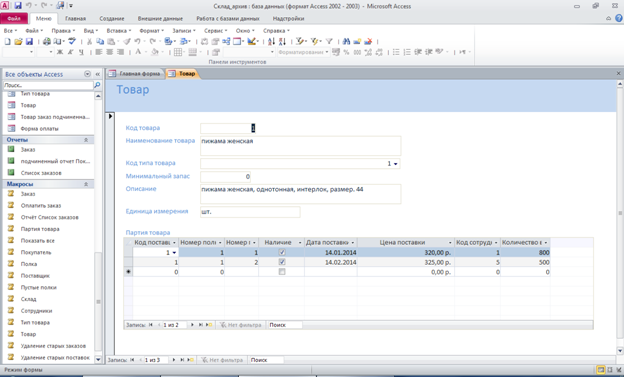Click the Help question mark icon
This screenshot has width=624, height=377.
(619, 18)
